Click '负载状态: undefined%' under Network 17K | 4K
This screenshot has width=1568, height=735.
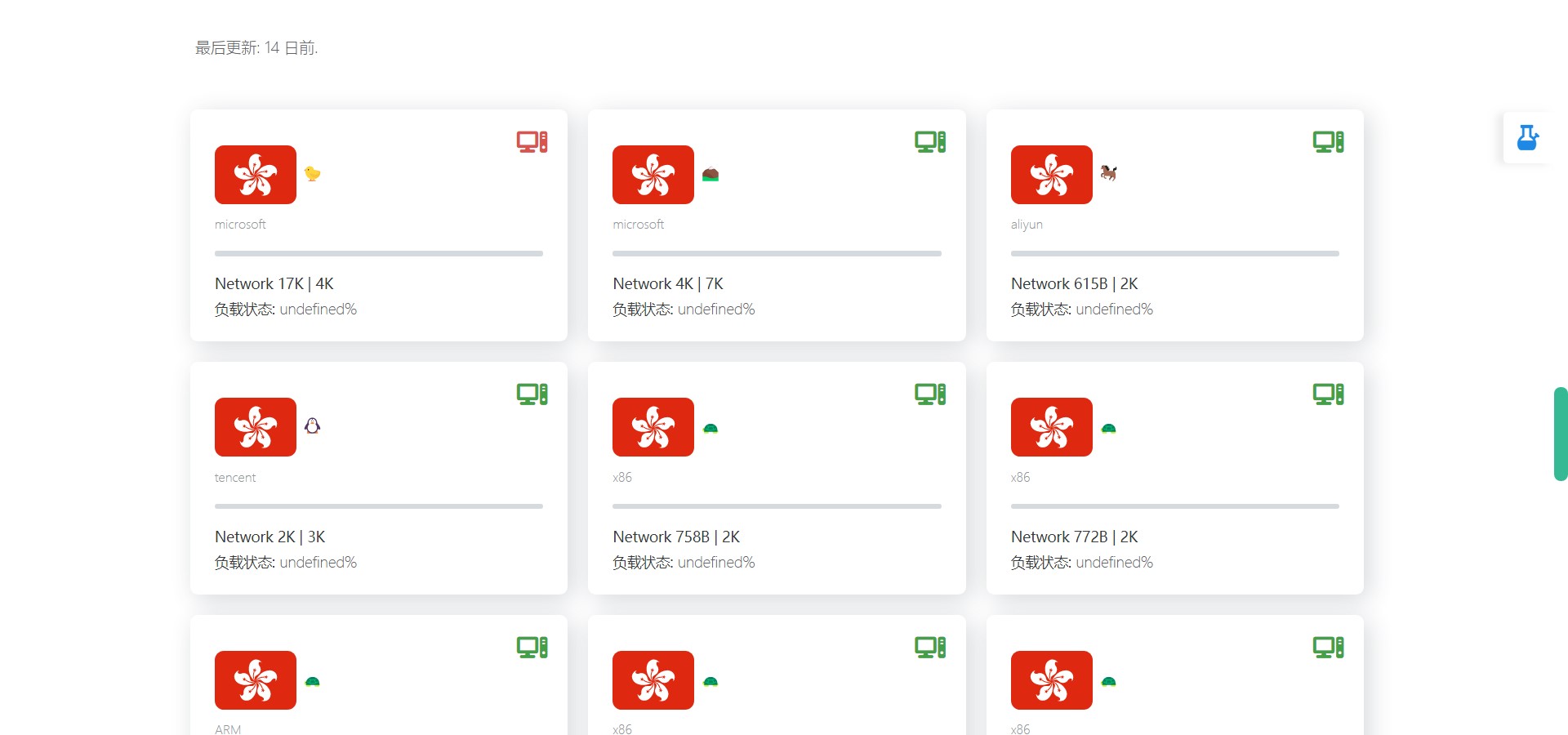pyautogui.click(x=286, y=310)
